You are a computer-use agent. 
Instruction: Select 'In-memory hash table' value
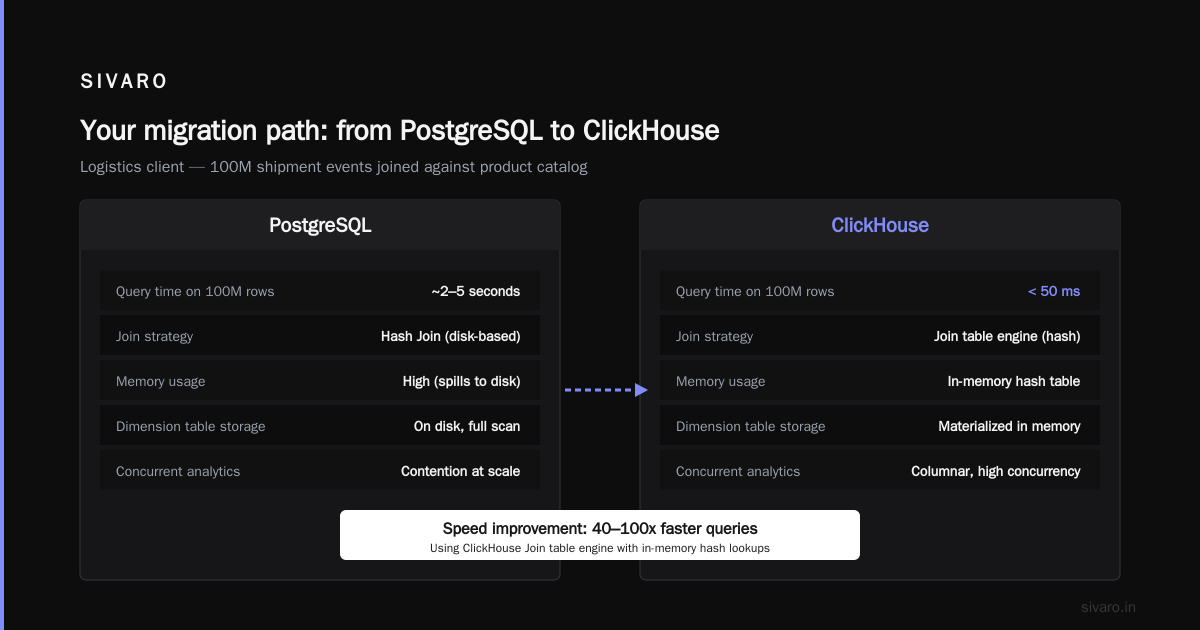[x=1014, y=381]
